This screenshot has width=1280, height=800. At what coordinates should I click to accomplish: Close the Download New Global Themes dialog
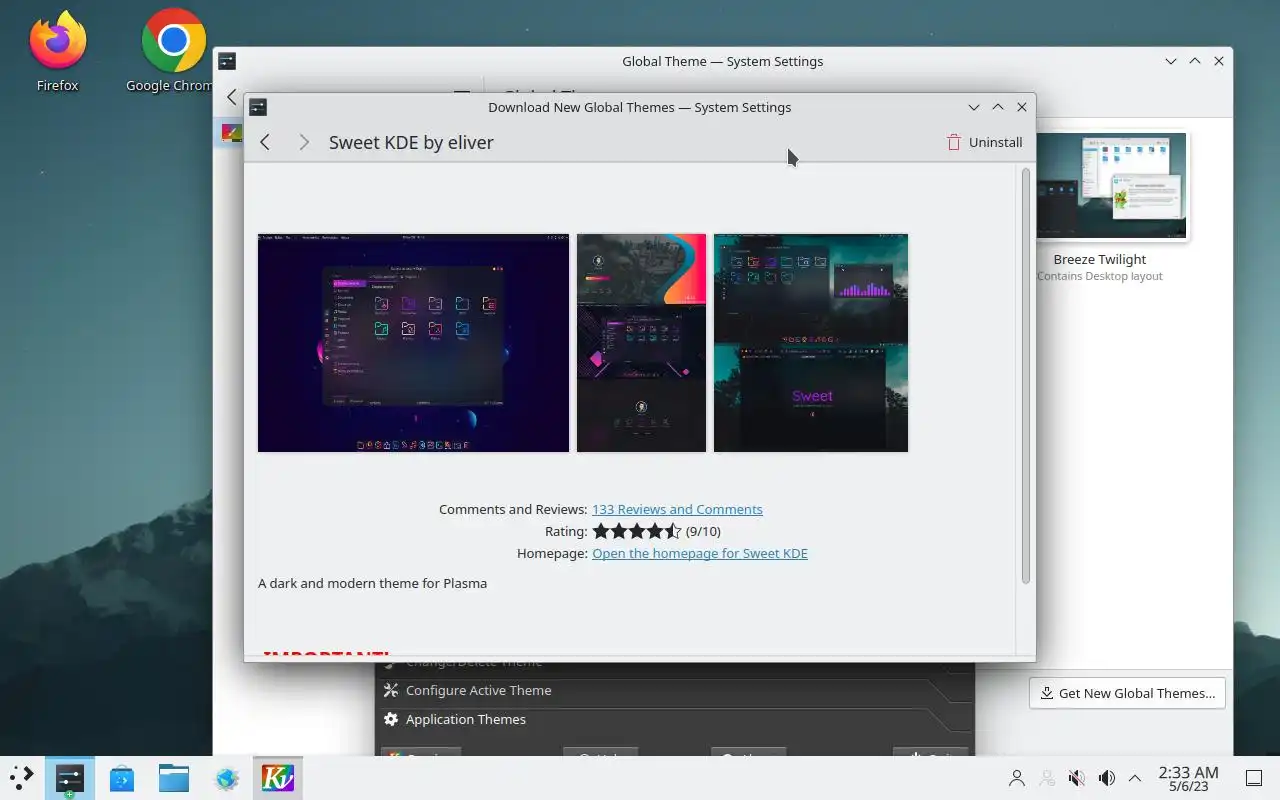pos(1022,107)
